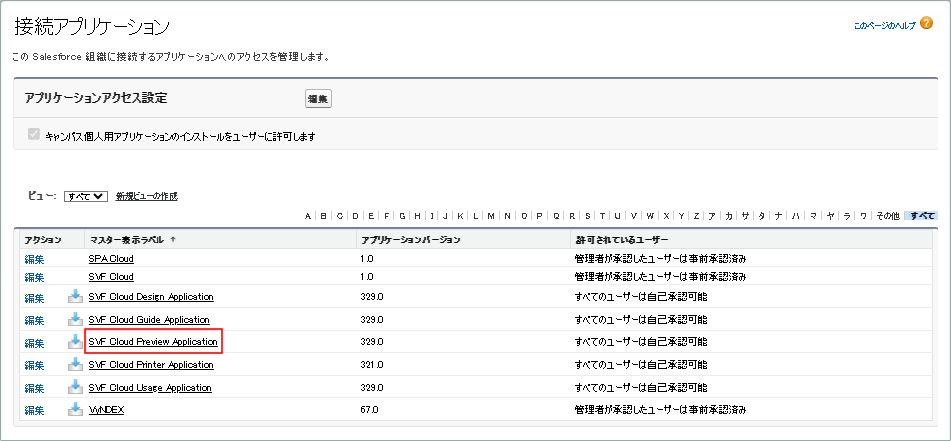Viewport: 951px width, 441px height.
Task: Select version 1.0 in SPA Cloud row
Action: click(366, 258)
